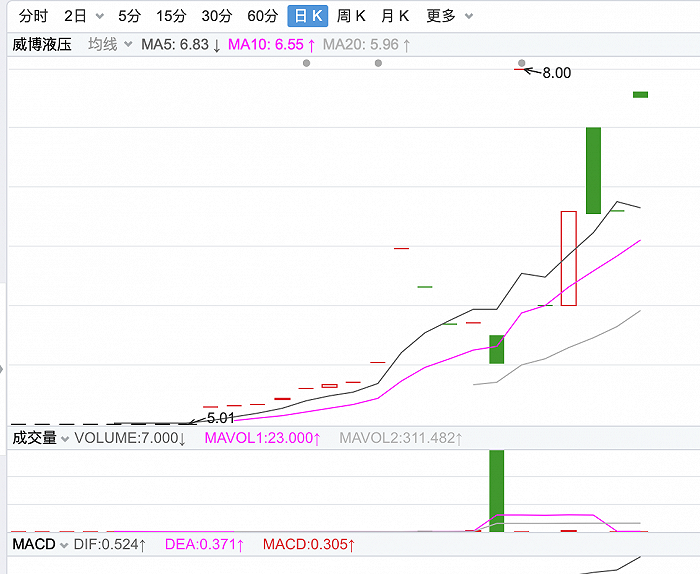700x574 pixels.
Task: Click the MACD:0.305 readout
Action: tap(308, 545)
